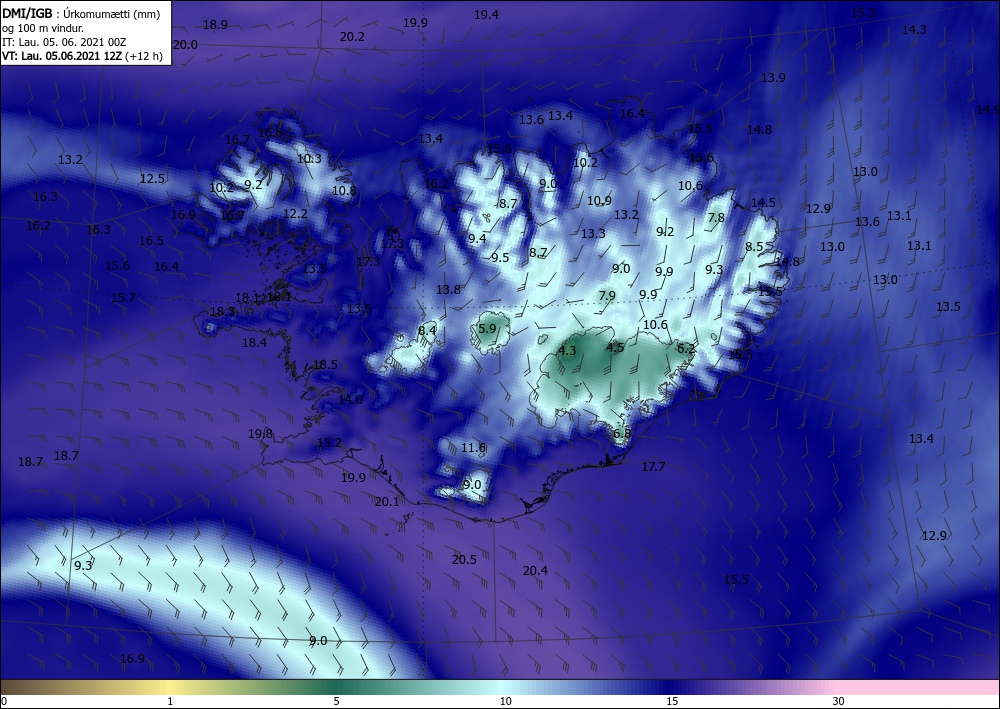This screenshot has height=709, width=1000.
Task: Click the 18.3 map value
Action: pyautogui.click(x=223, y=311)
